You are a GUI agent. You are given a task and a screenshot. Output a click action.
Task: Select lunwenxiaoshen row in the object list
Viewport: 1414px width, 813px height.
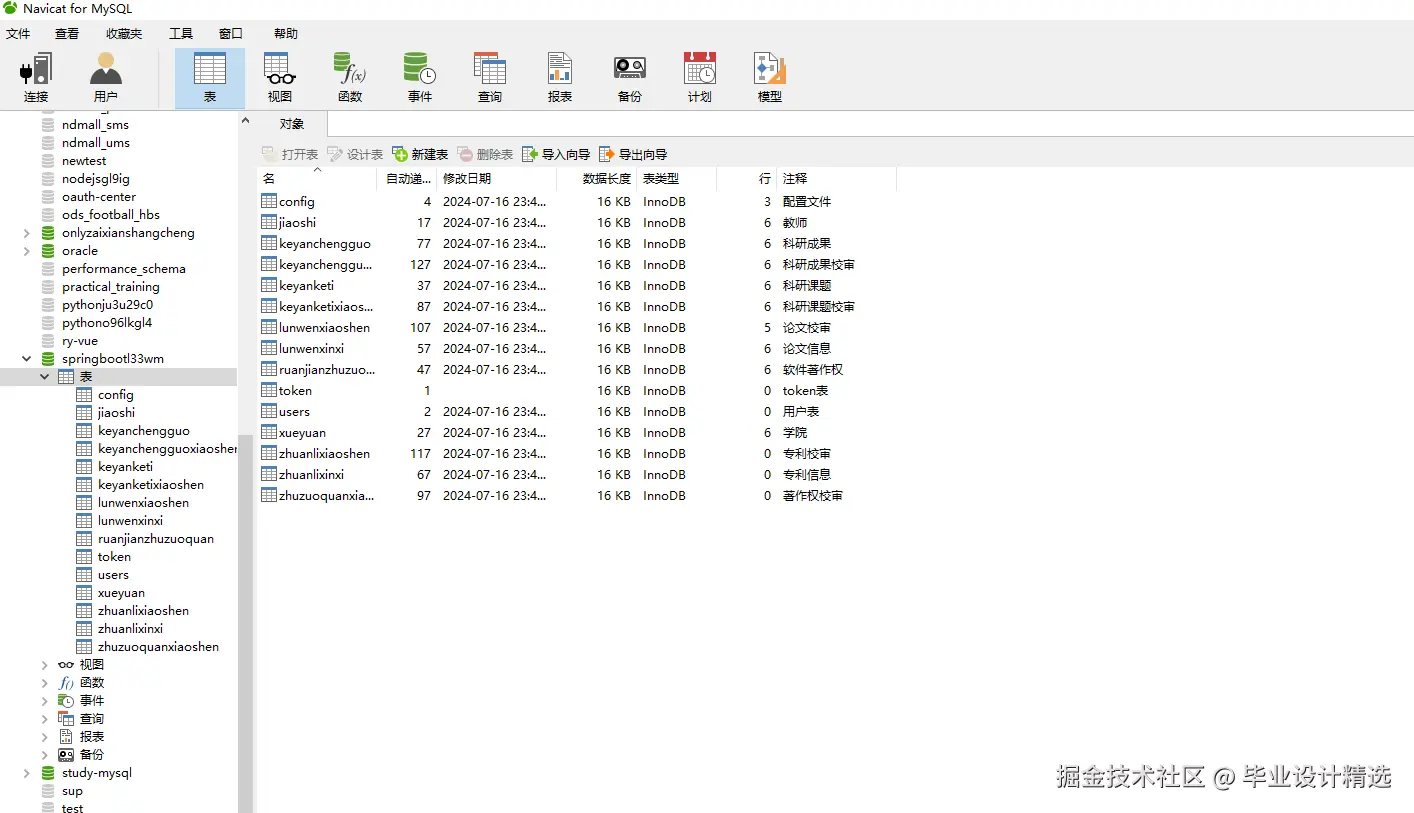pos(577,328)
